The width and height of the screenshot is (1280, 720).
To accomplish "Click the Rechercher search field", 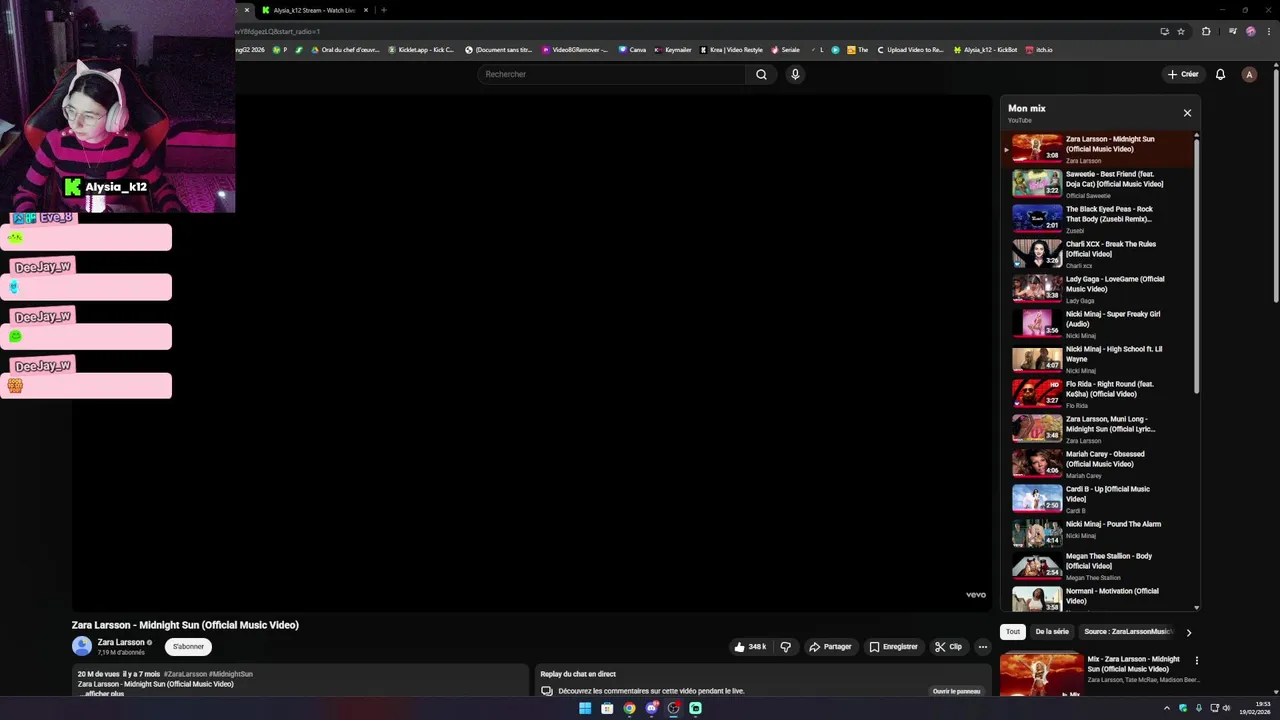I will click(x=612, y=74).
